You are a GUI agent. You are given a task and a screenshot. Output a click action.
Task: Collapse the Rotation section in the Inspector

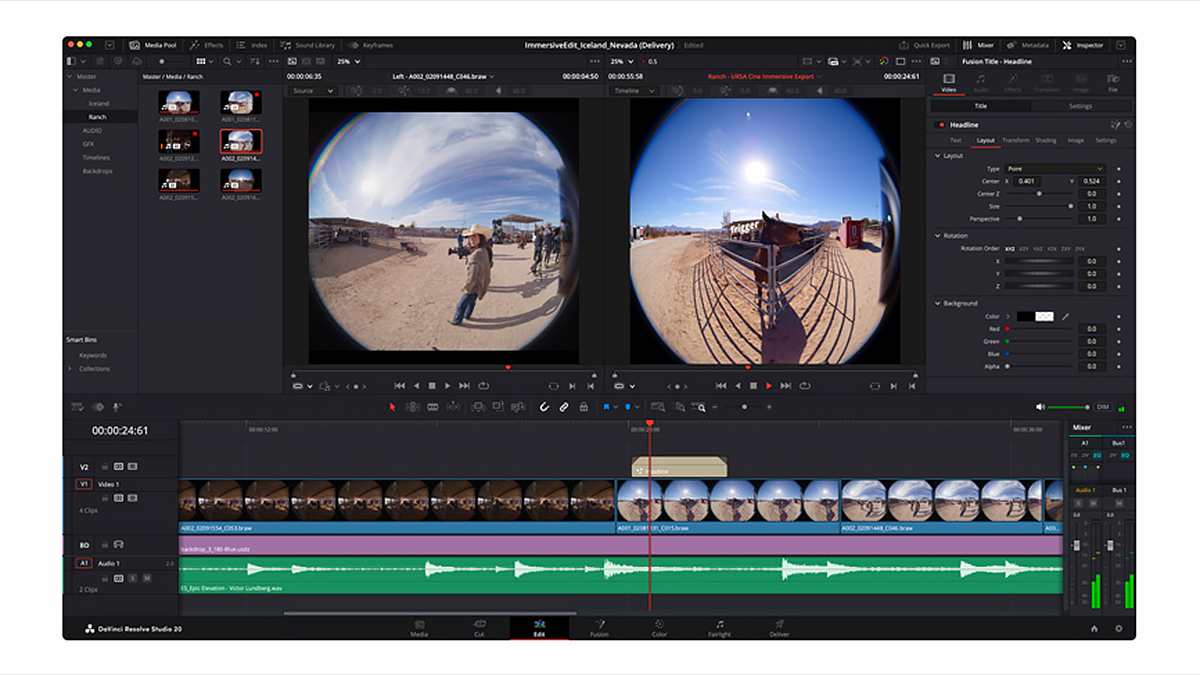[938, 235]
